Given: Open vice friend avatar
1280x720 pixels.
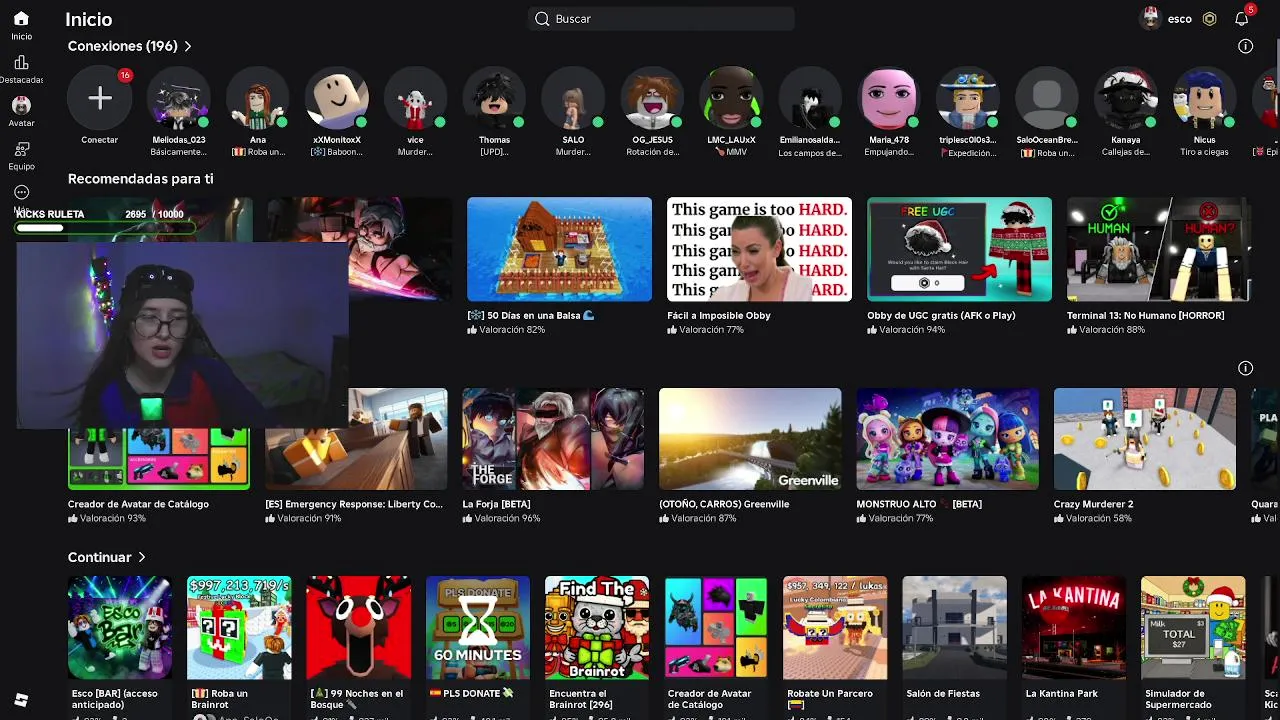Looking at the screenshot, I should tap(415, 98).
